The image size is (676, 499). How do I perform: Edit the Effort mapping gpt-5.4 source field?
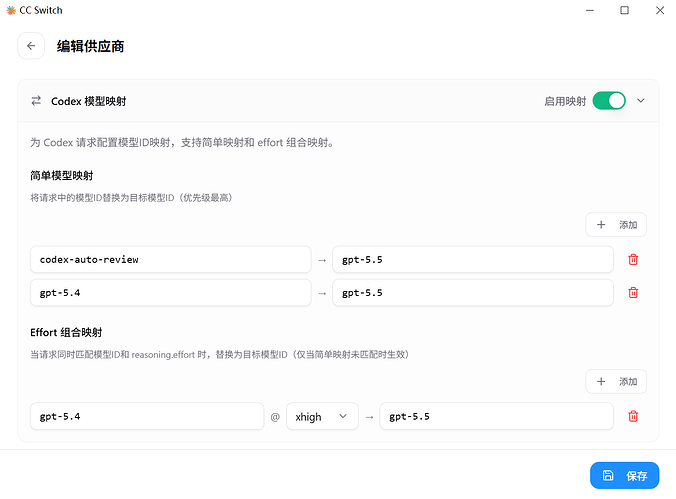click(x=147, y=417)
